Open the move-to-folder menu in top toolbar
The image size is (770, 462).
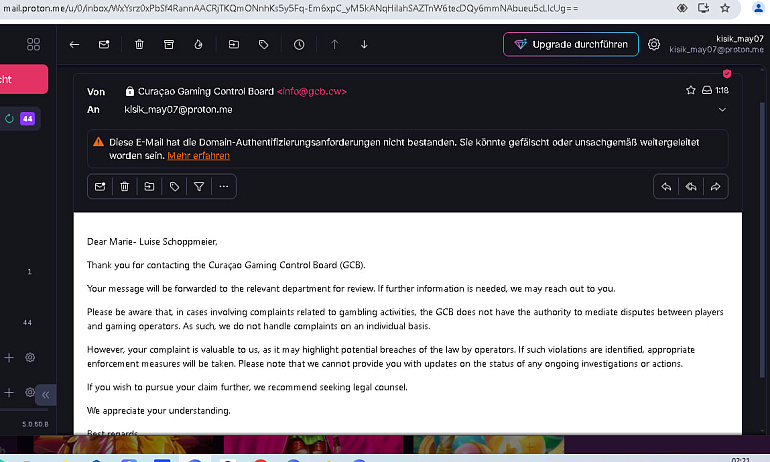(x=234, y=45)
